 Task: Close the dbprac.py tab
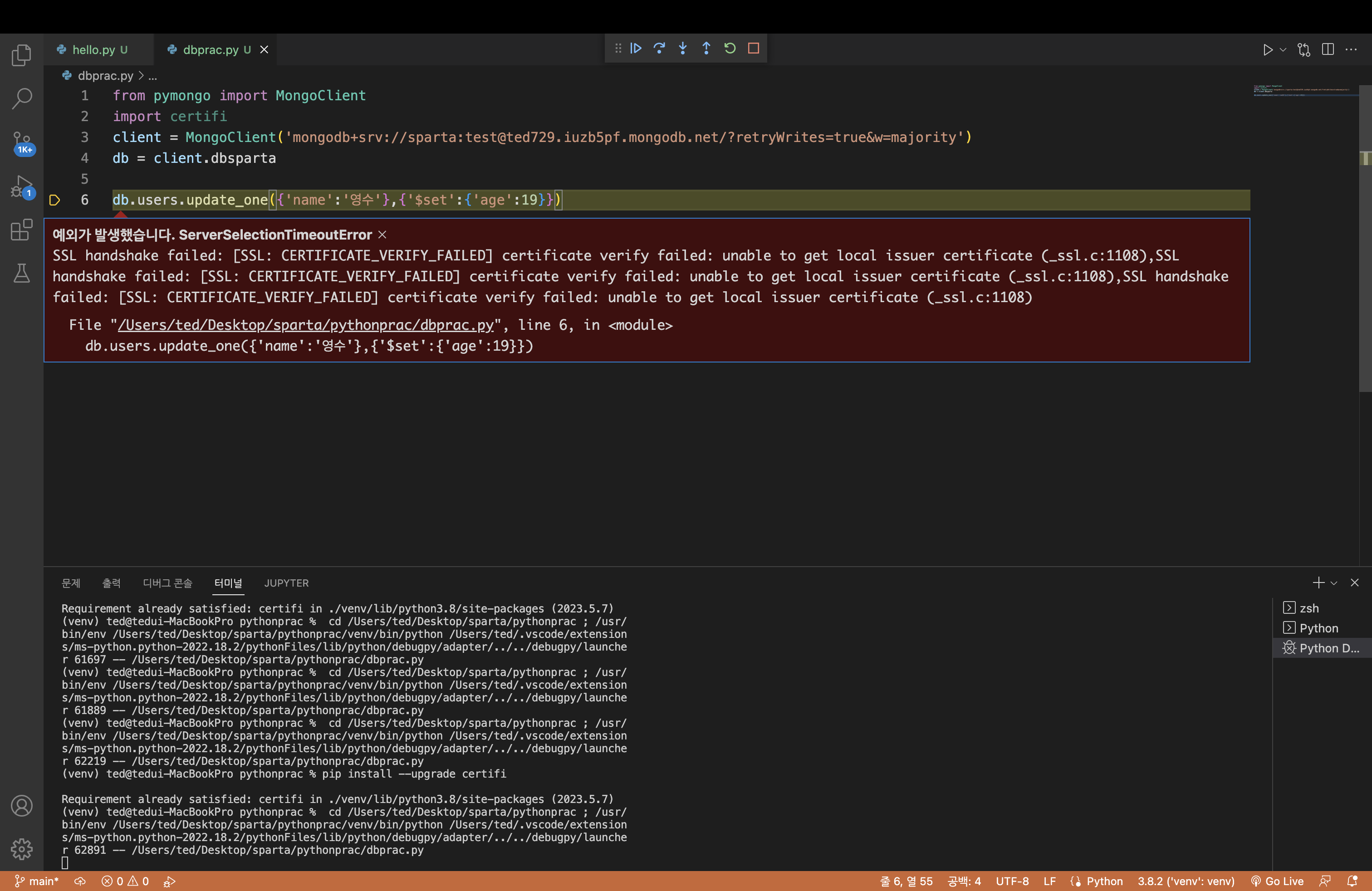[x=264, y=49]
